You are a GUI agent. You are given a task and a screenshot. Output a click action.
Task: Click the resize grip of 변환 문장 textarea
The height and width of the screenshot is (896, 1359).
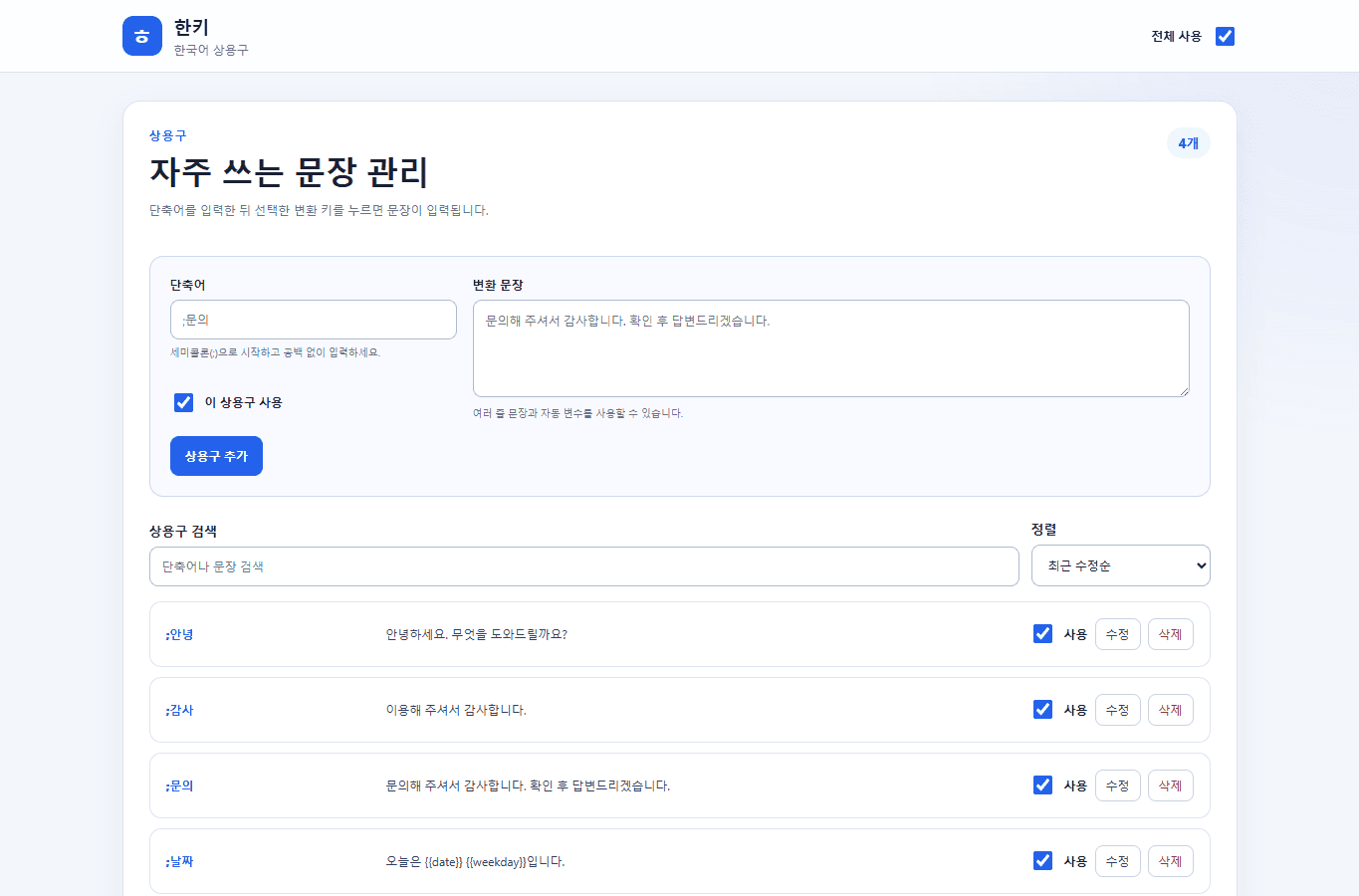point(1183,390)
